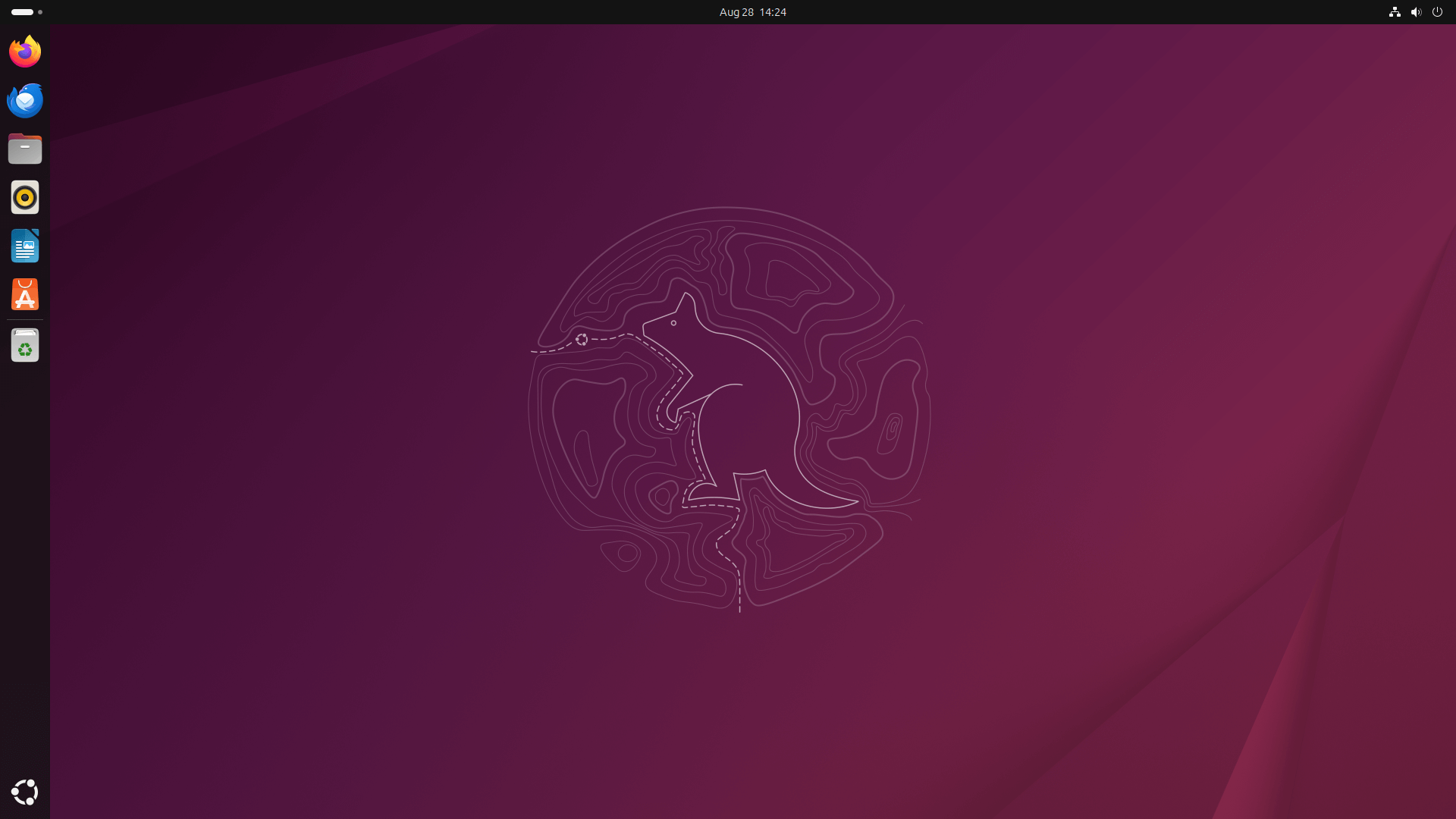Image resolution: width=1456 pixels, height=819 pixels.
Task: Open quick settings via the power icon
Action: click(1438, 12)
